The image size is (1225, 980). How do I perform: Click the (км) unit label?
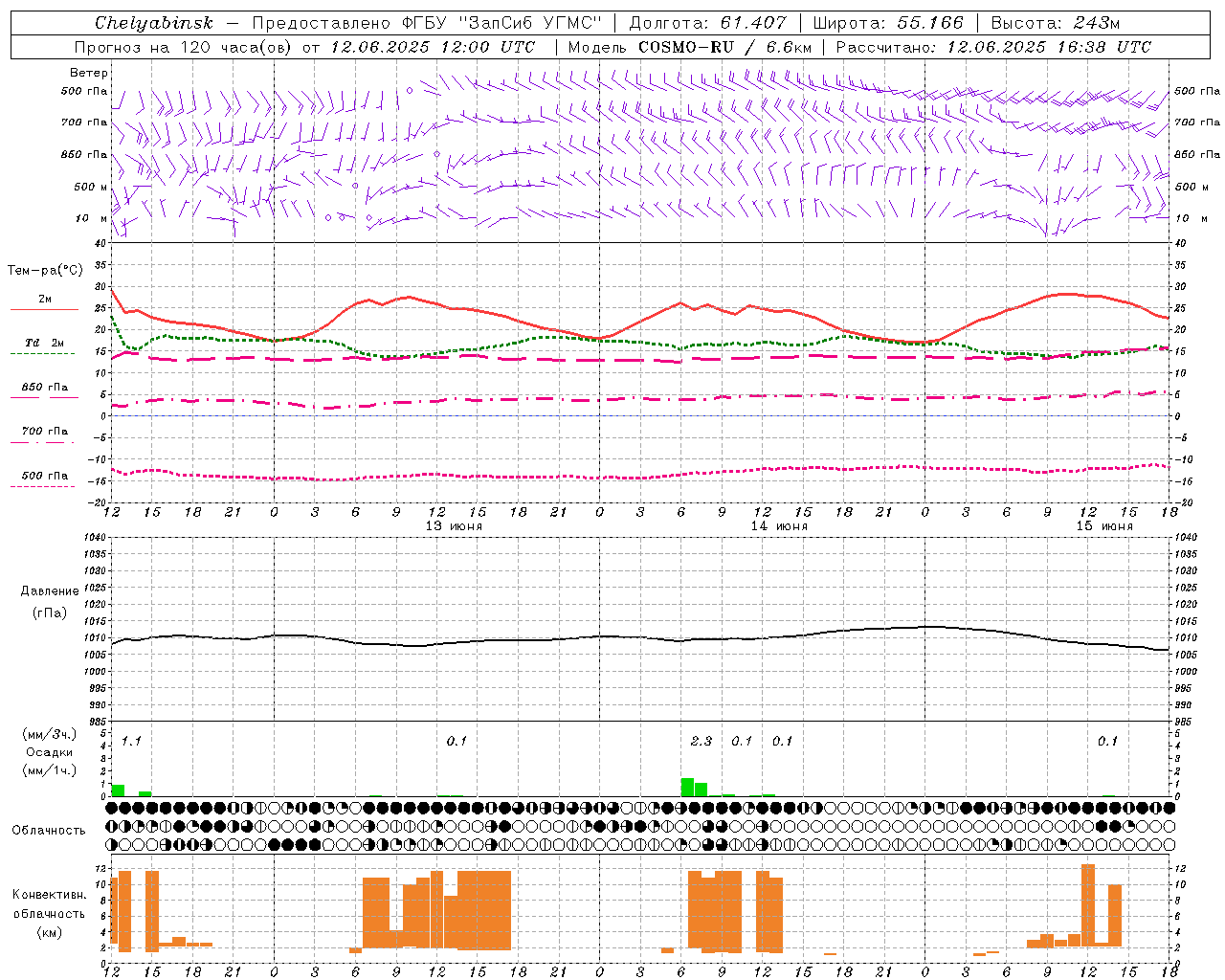coord(50,932)
